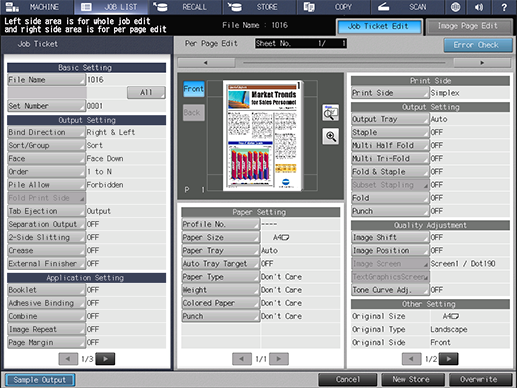Toggle the All sets button
Screen dimensions: 517x388
click(146, 92)
